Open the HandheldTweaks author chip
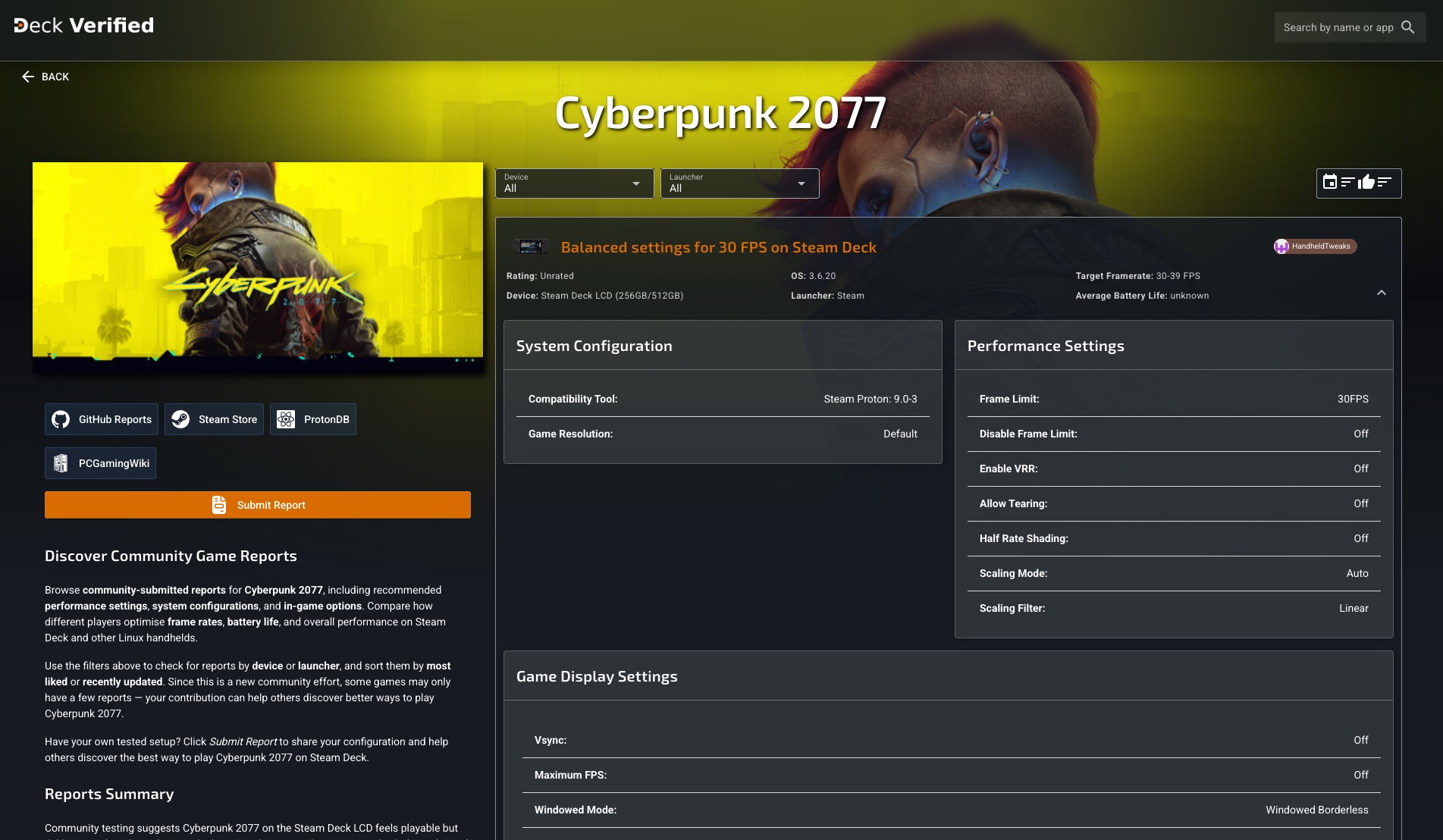This screenshot has height=840, width=1443. coord(1315,246)
